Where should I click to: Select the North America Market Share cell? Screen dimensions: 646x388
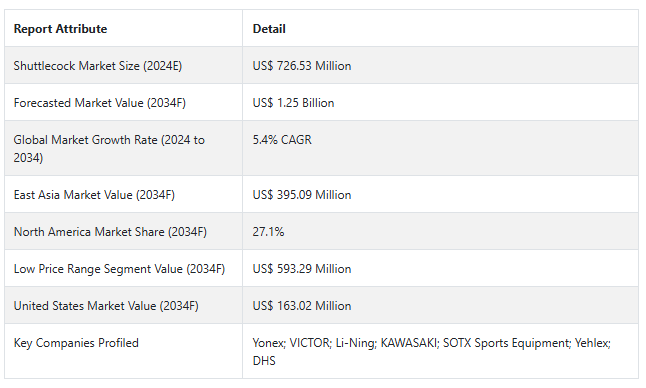pos(123,231)
